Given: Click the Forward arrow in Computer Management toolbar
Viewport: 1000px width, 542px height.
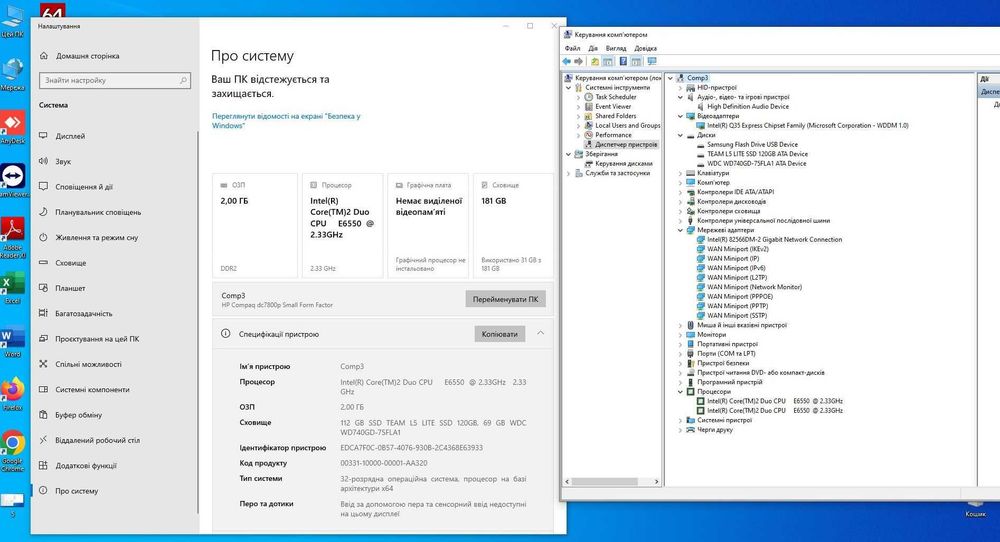Looking at the screenshot, I should pos(578,62).
